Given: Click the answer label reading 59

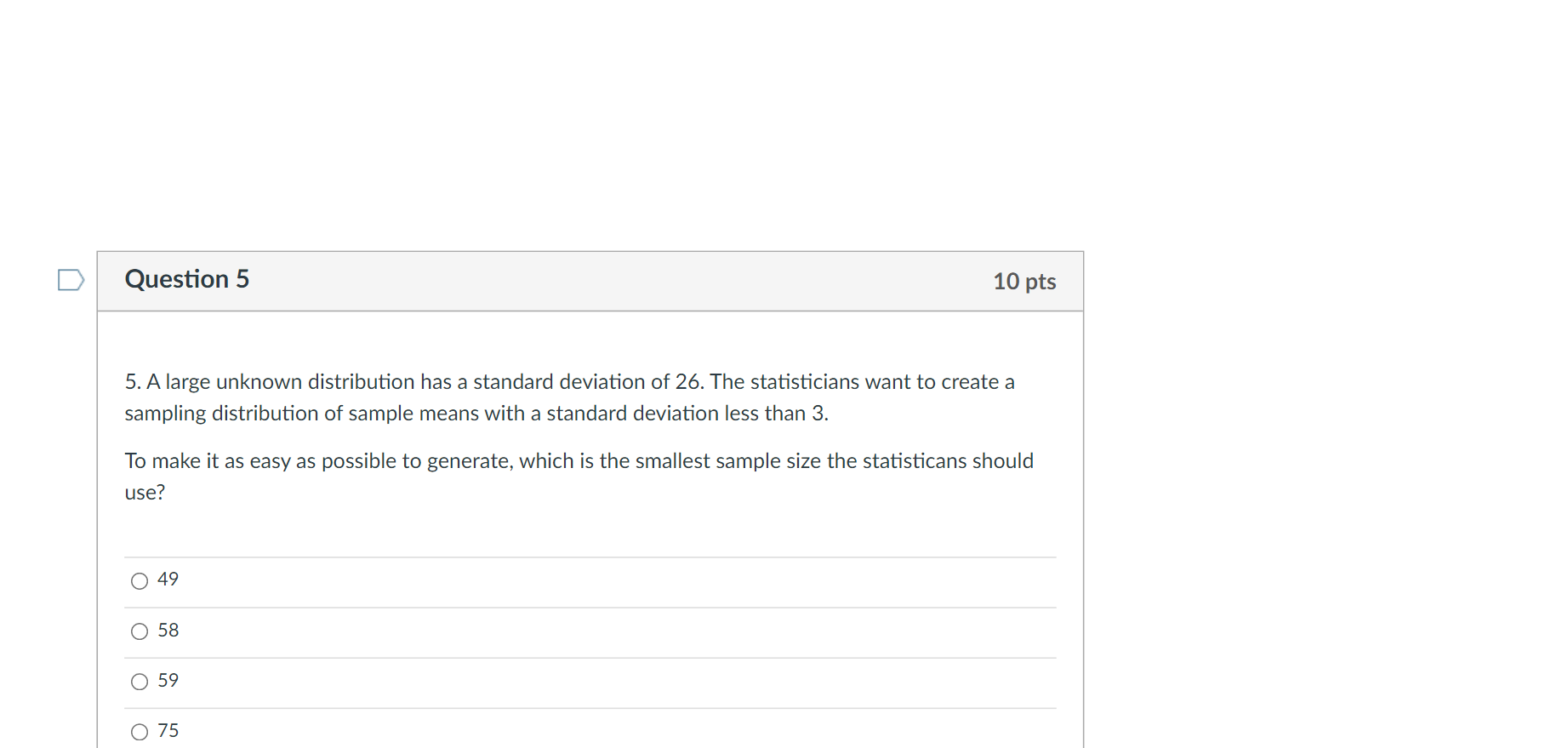Looking at the screenshot, I should (x=168, y=679).
